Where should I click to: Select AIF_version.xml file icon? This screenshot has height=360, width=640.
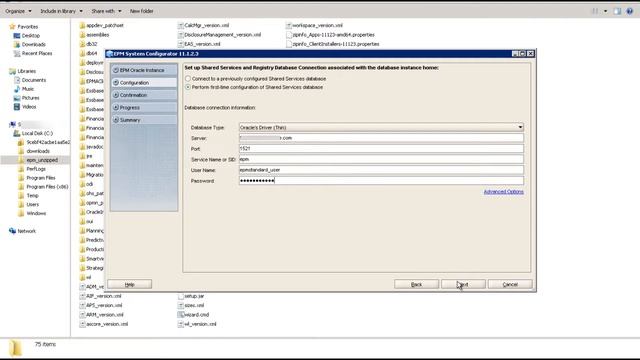(x=82, y=296)
